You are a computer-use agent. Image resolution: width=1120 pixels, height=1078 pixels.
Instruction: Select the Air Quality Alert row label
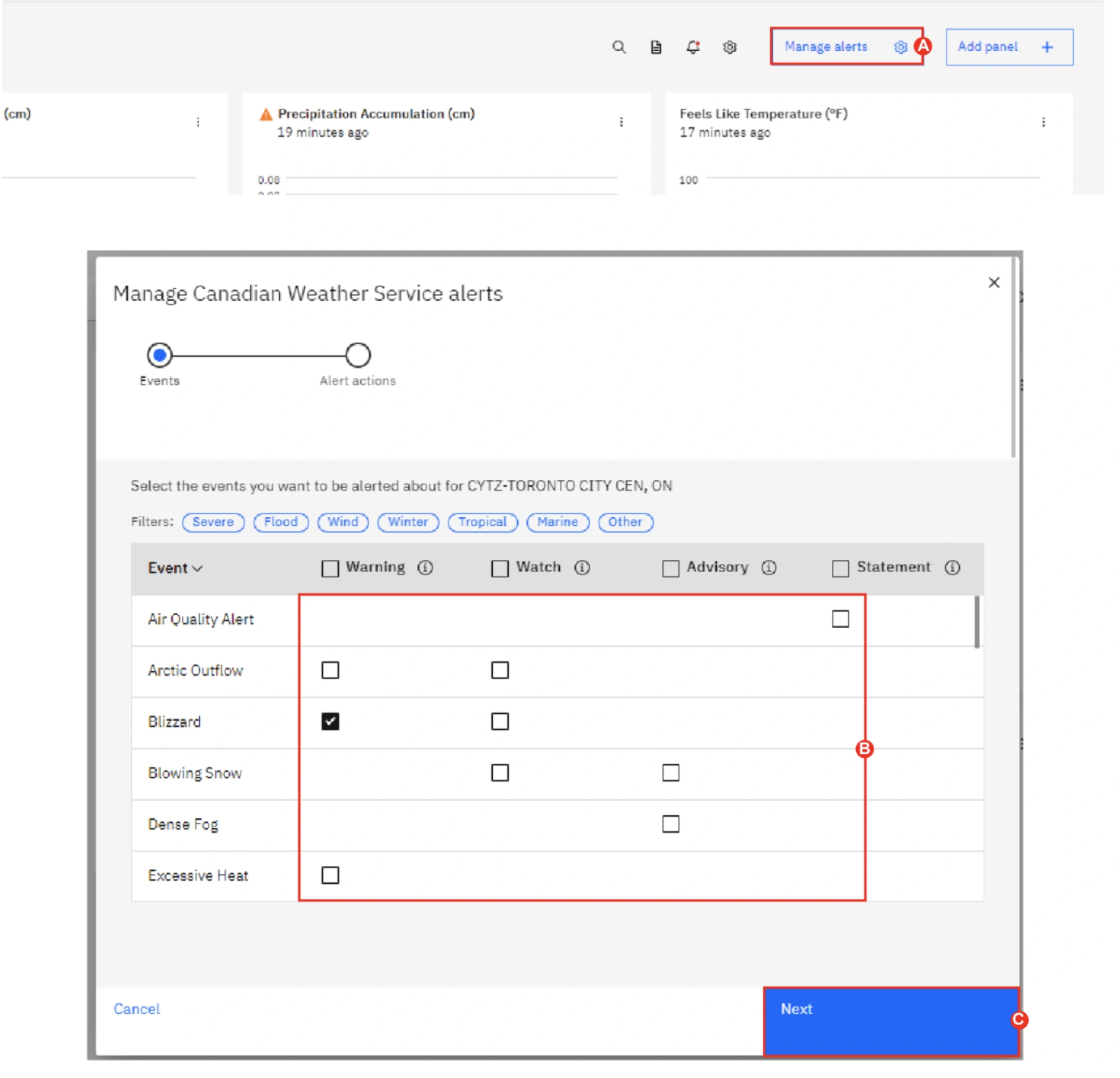(x=201, y=619)
